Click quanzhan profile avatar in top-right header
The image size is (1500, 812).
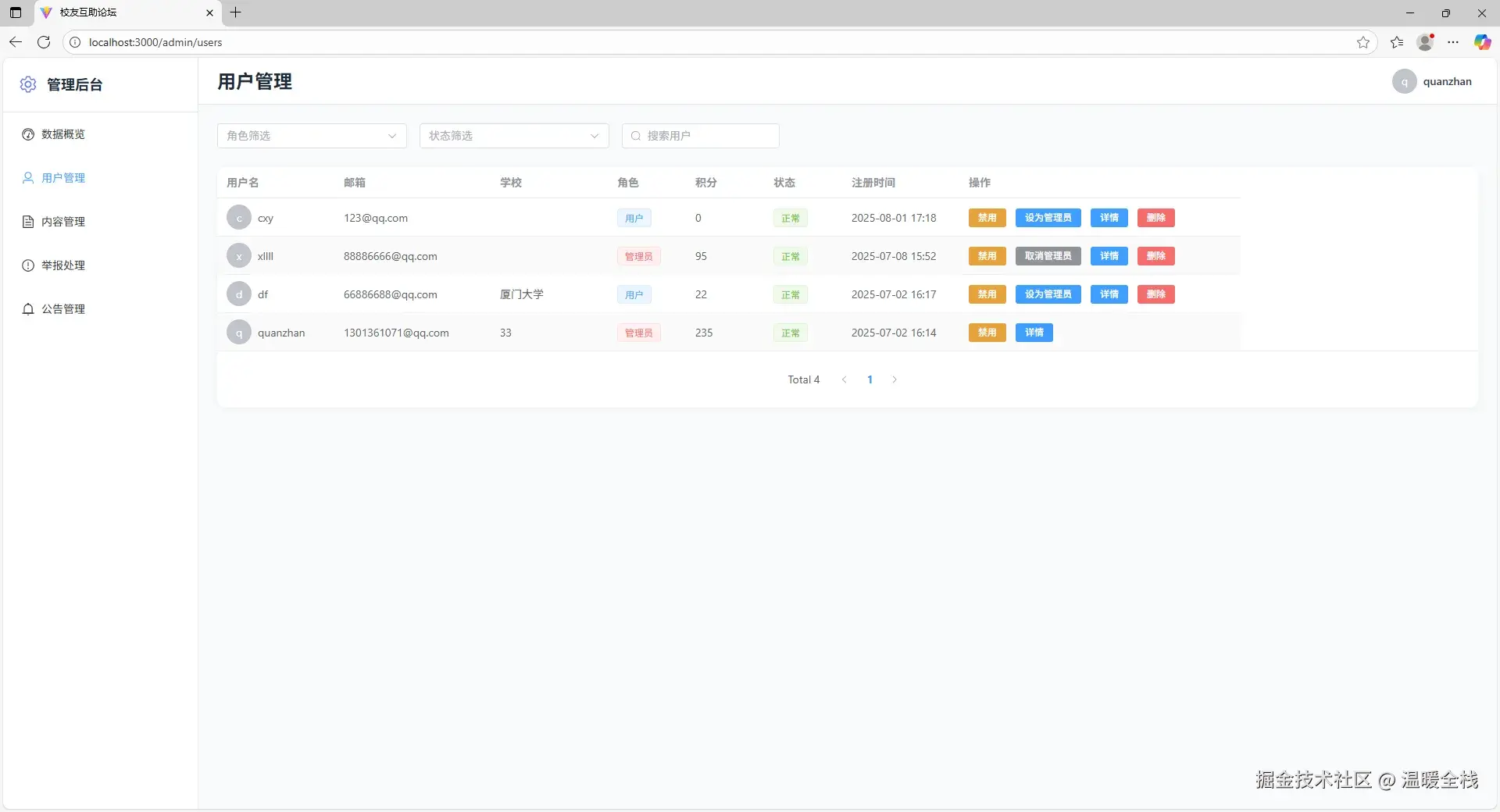[1404, 82]
